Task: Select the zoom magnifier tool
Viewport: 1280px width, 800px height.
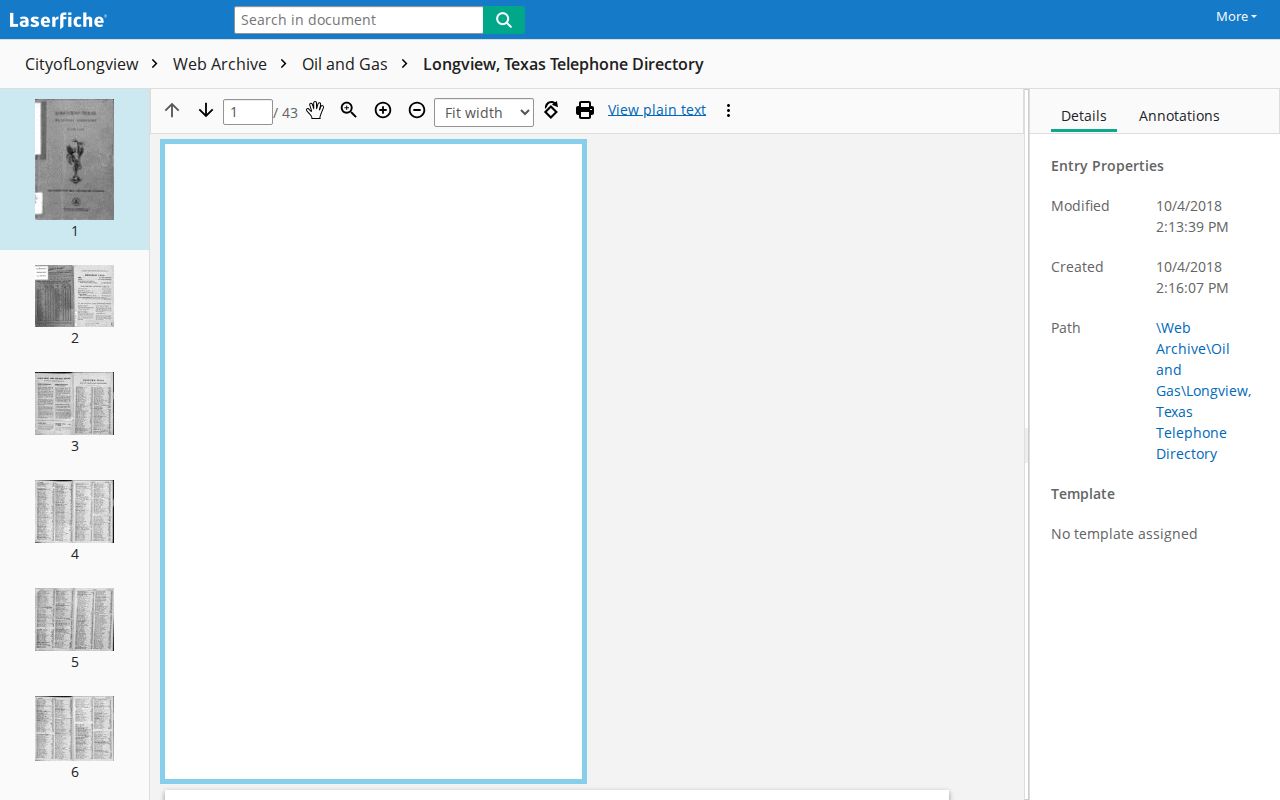Action: coord(349,111)
